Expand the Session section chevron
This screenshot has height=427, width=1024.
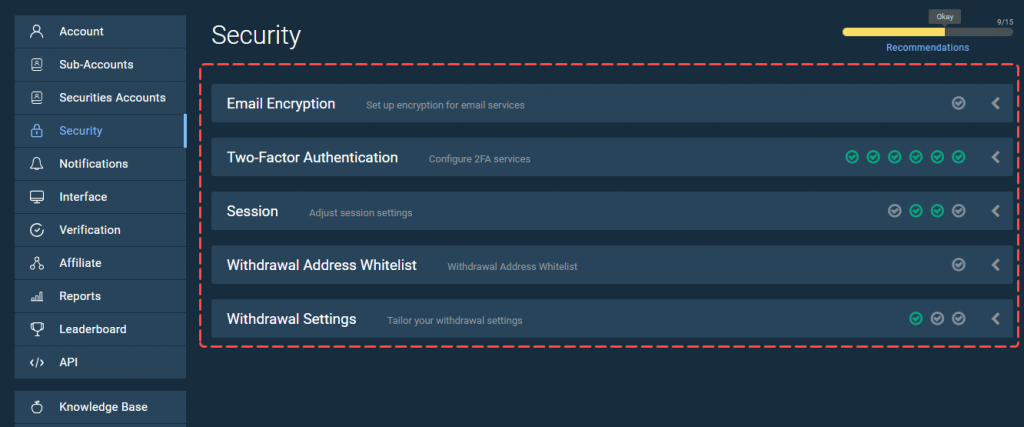(996, 211)
